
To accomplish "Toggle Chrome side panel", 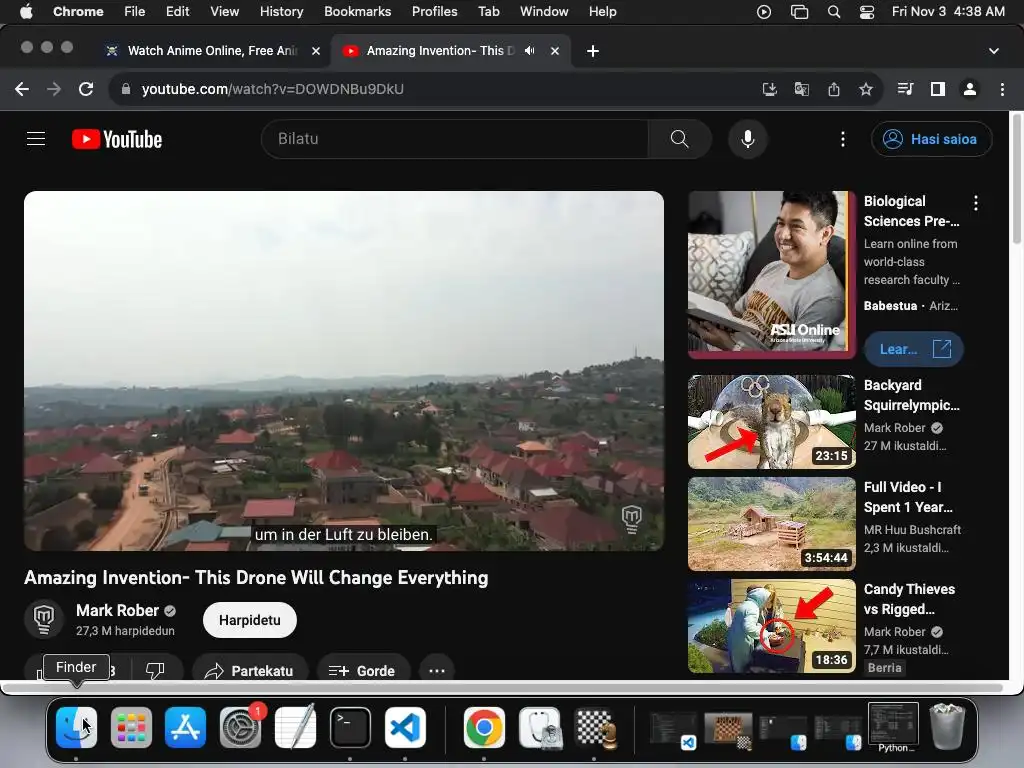I will point(938,89).
